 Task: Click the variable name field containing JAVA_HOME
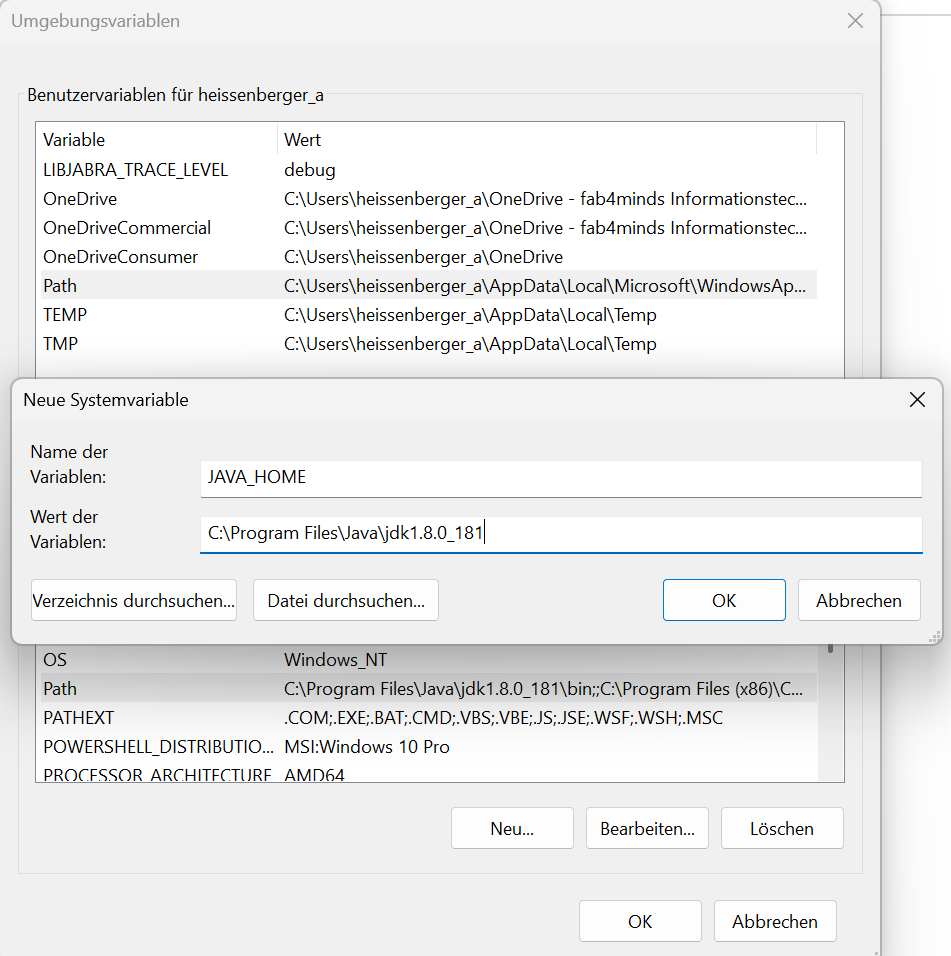pyautogui.click(x=560, y=478)
